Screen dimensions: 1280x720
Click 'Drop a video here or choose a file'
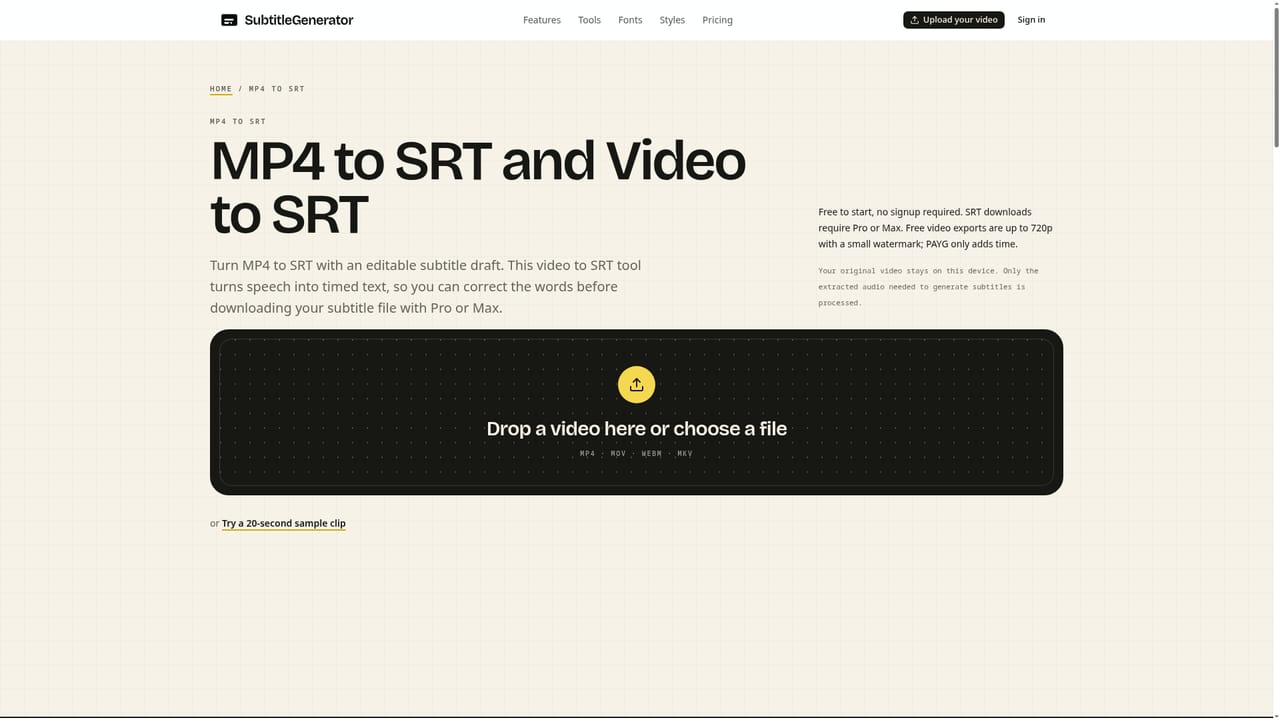[x=636, y=428]
